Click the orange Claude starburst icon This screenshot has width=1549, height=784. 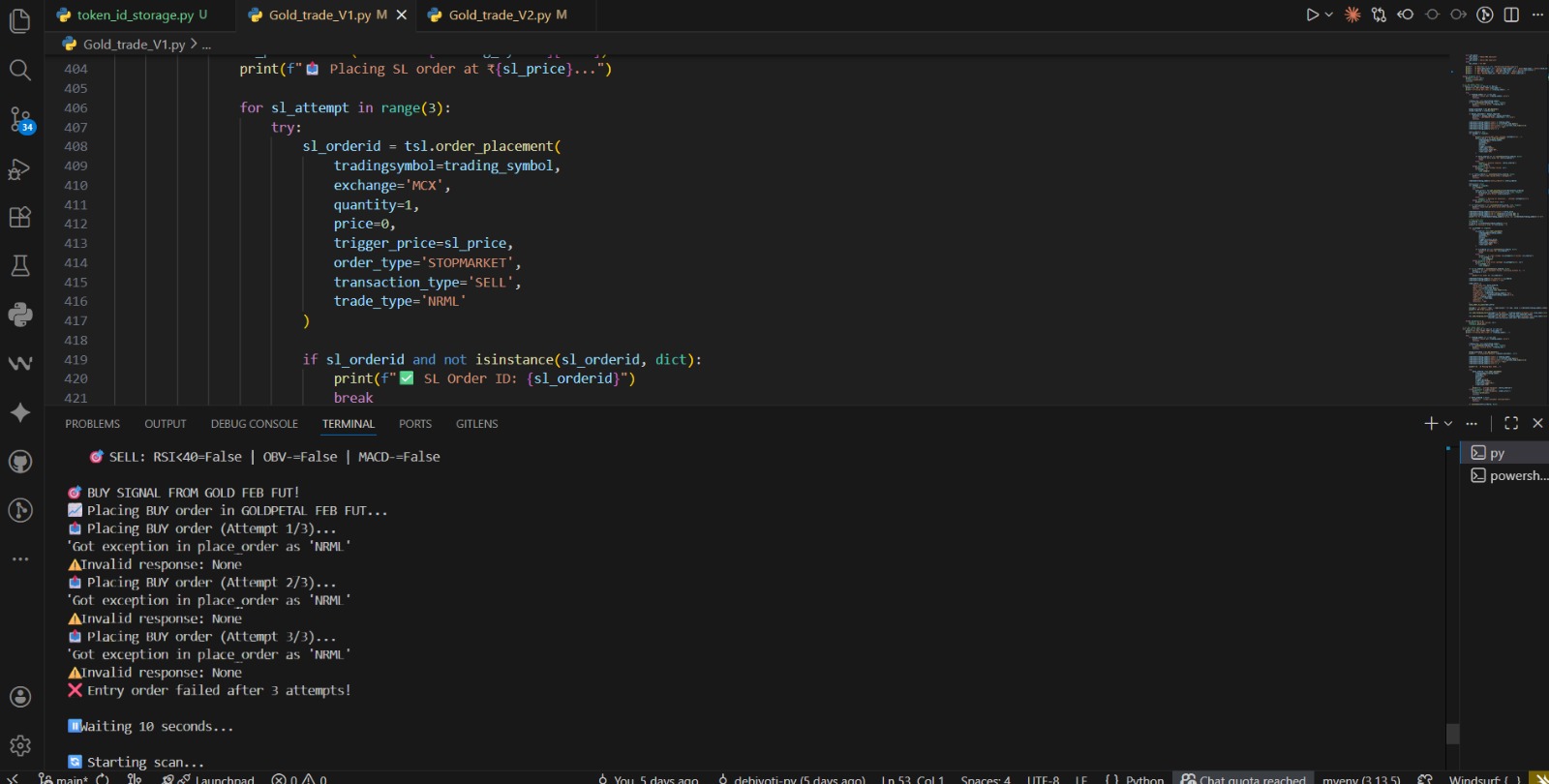point(1352,15)
